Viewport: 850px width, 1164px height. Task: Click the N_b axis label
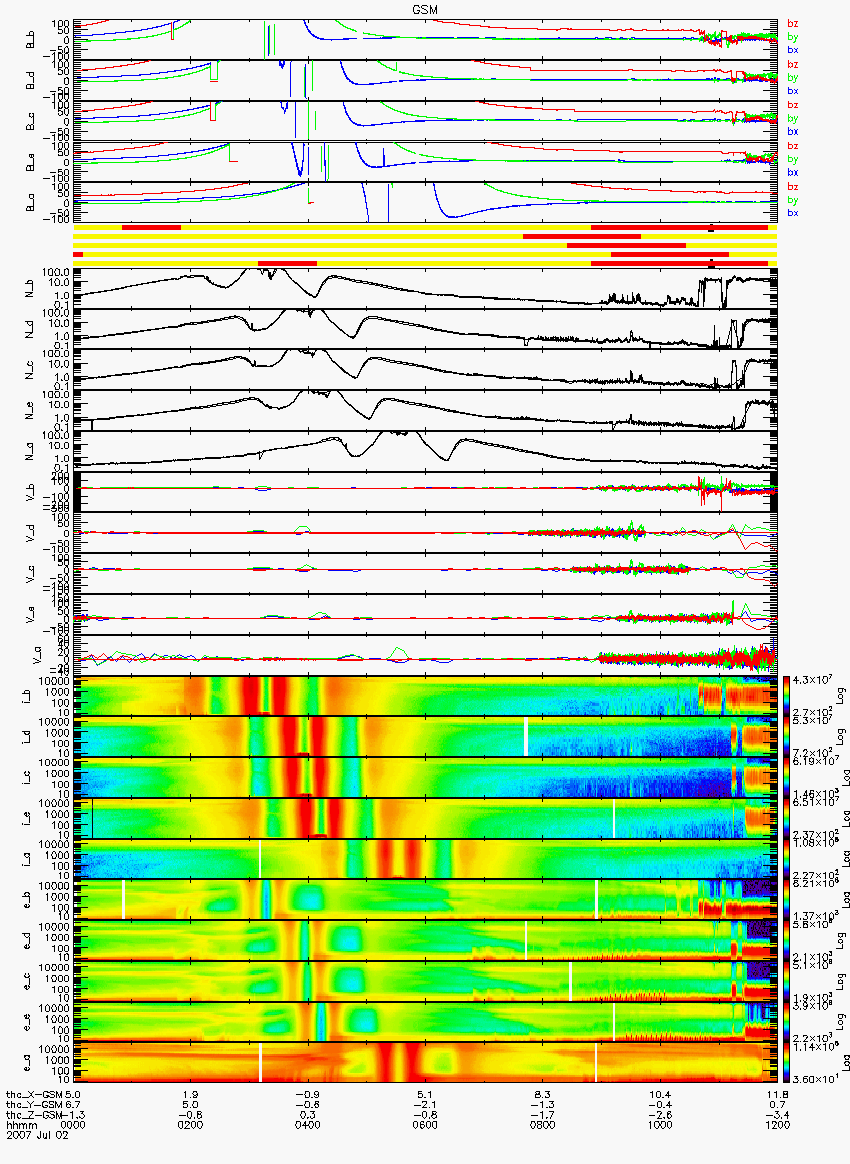coord(30,289)
